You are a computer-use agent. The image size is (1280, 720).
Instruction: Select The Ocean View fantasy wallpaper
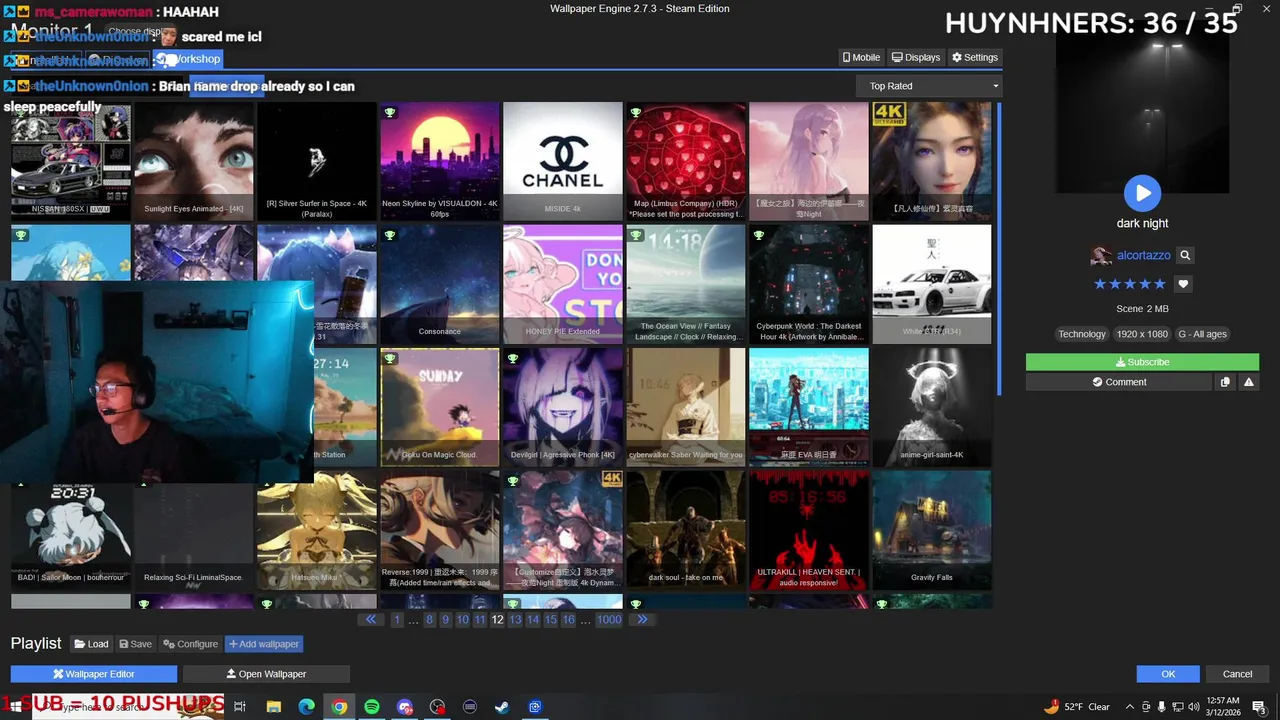tap(686, 284)
